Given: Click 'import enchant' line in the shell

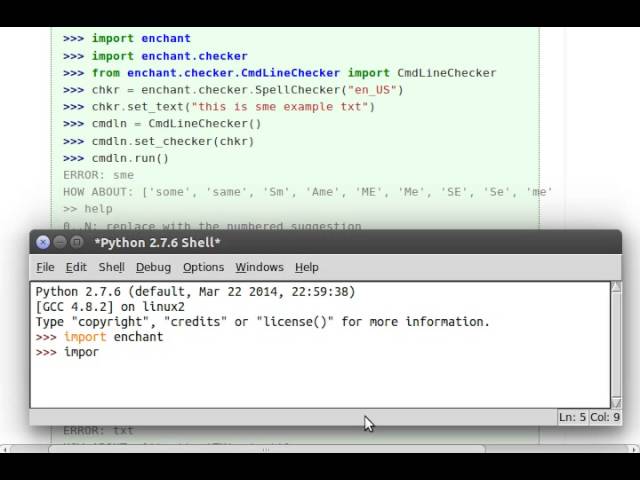Looking at the screenshot, I should pyautogui.click(x=99, y=337).
